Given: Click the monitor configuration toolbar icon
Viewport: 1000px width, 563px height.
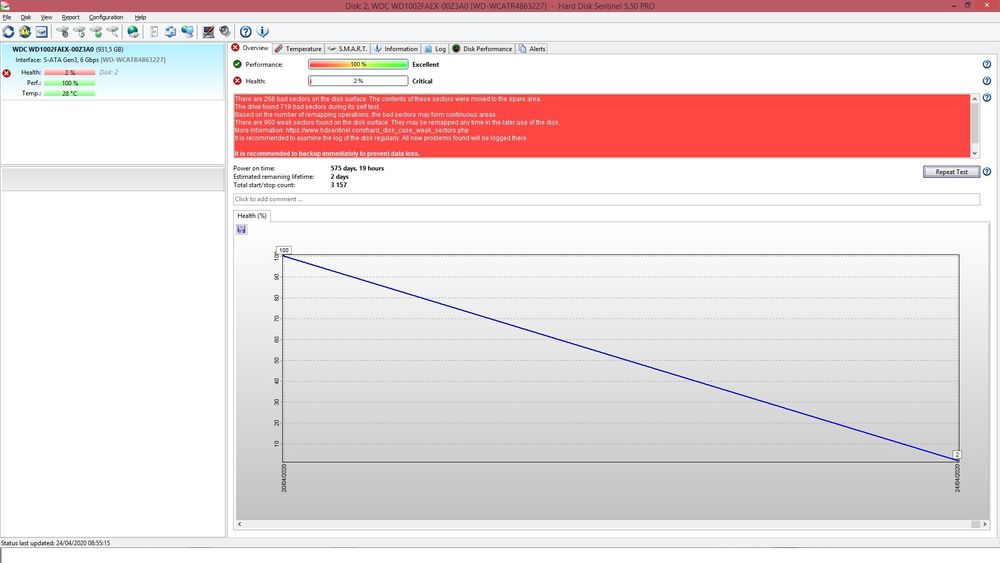Looking at the screenshot, I should [x=208, y=31].
